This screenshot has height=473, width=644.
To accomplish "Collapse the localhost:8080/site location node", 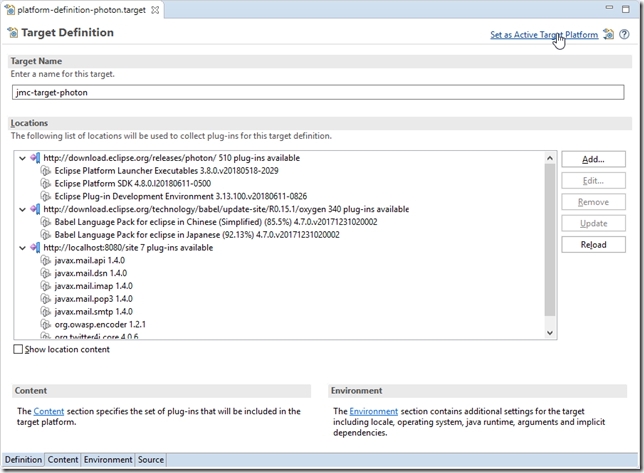I will [x=23, y=248].
